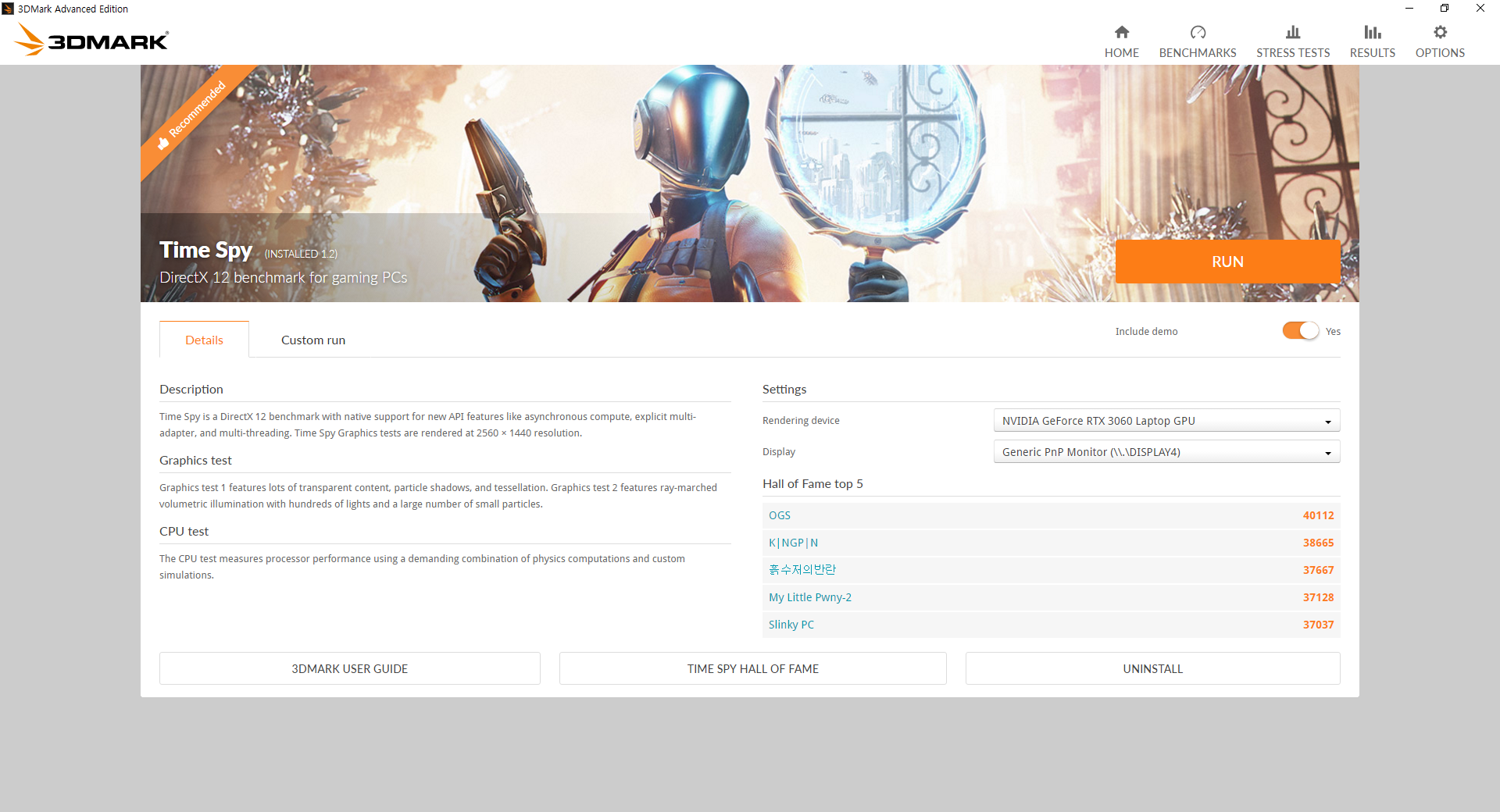The height and width of the screenshot is (812, 1500).
Task: Click the Time Spy title text
Action: pos(205,250)
